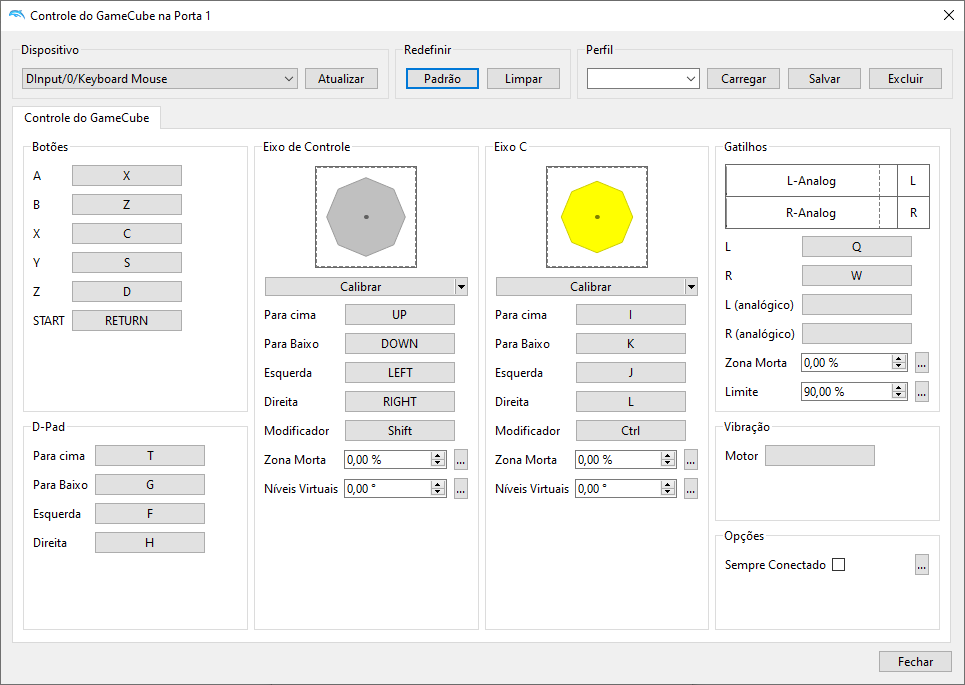Remap L trigger currently set to Q
The image size is (965, 685).
pos(857,246)
